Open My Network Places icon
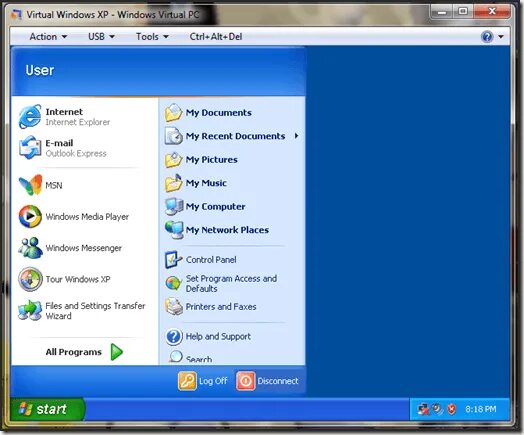 click(174, 230)
